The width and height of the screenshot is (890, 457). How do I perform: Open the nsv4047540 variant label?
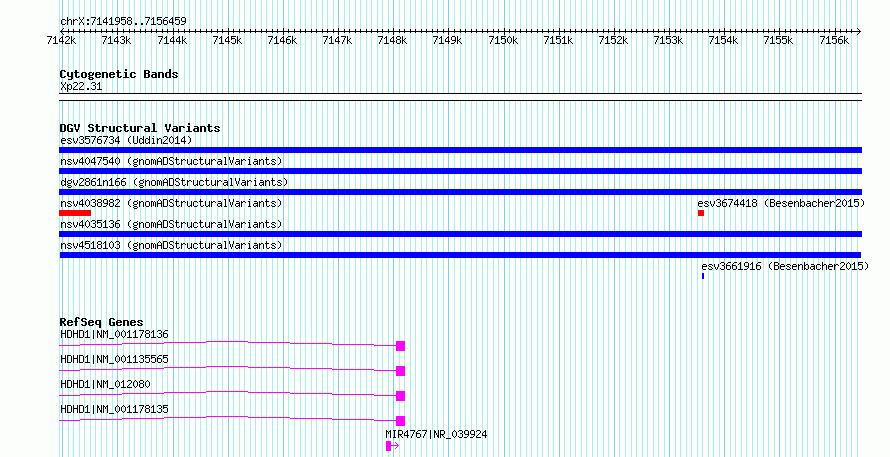pos(171,161)
